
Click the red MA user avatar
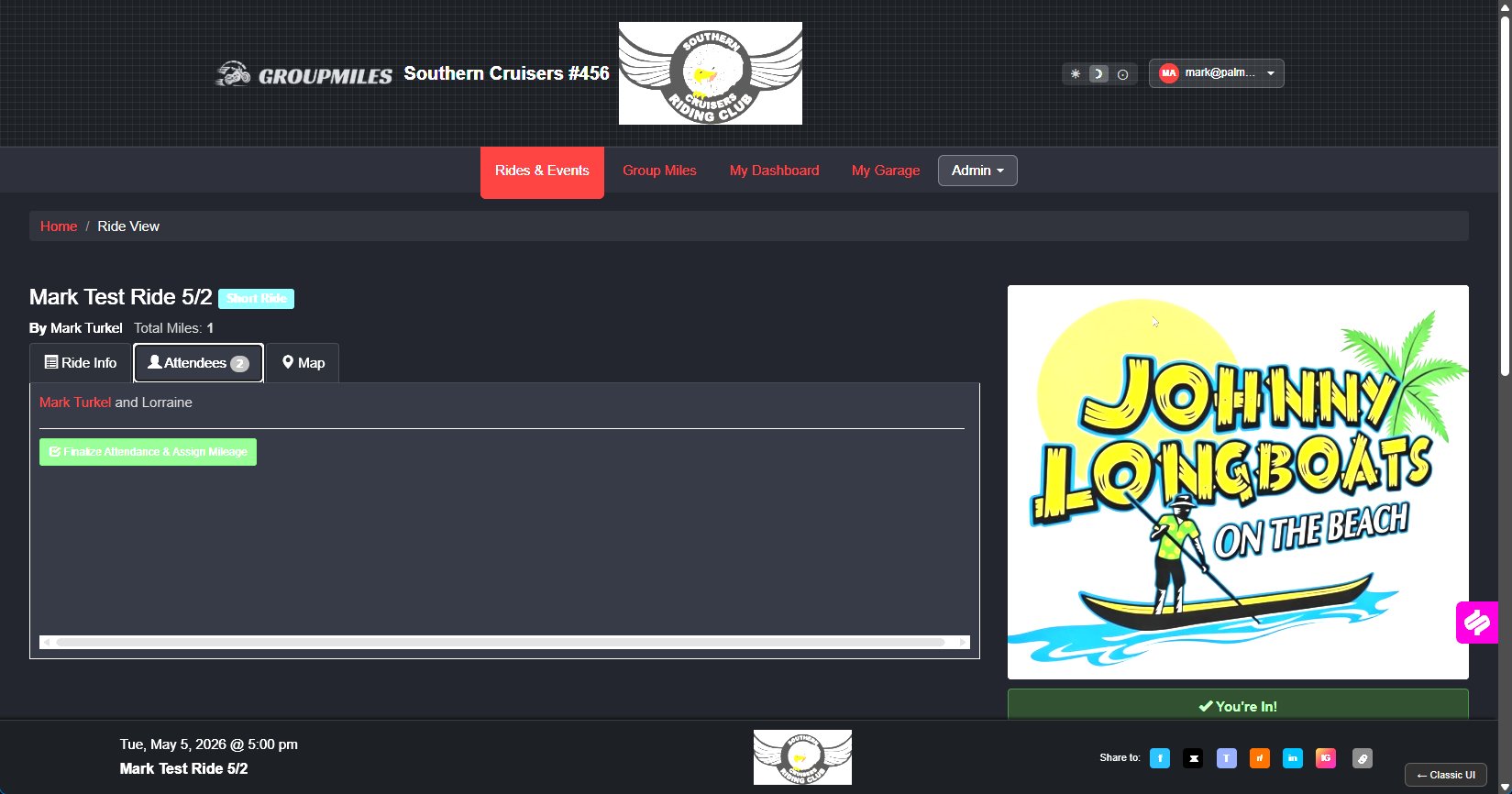click(1168, 73)
